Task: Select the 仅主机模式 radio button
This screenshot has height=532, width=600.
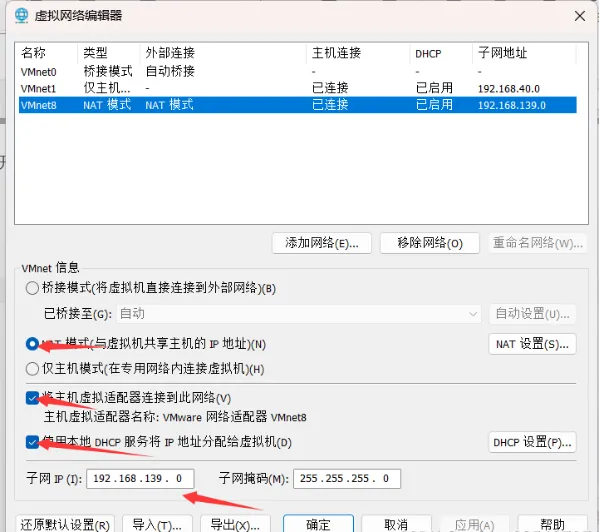Action: (x=32, y=369)
